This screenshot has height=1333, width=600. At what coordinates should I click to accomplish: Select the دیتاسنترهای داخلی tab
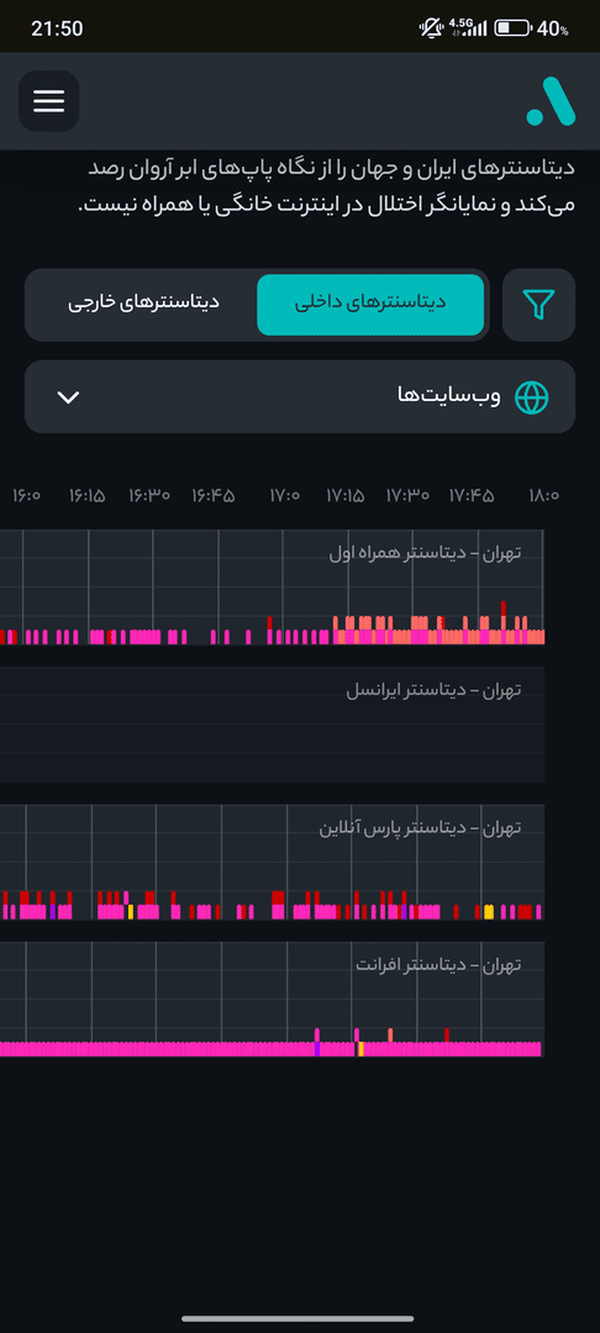[371, 304]
